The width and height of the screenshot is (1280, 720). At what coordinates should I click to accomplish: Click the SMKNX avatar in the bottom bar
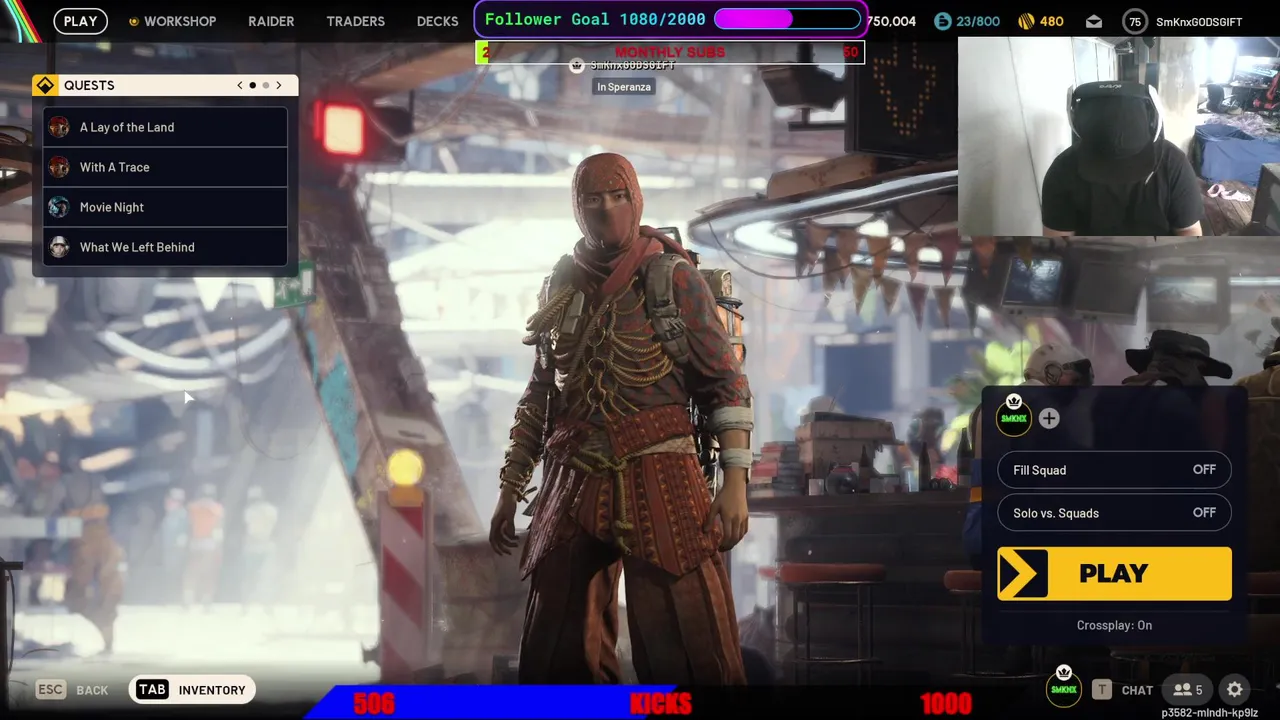(x=1064, y=688)
